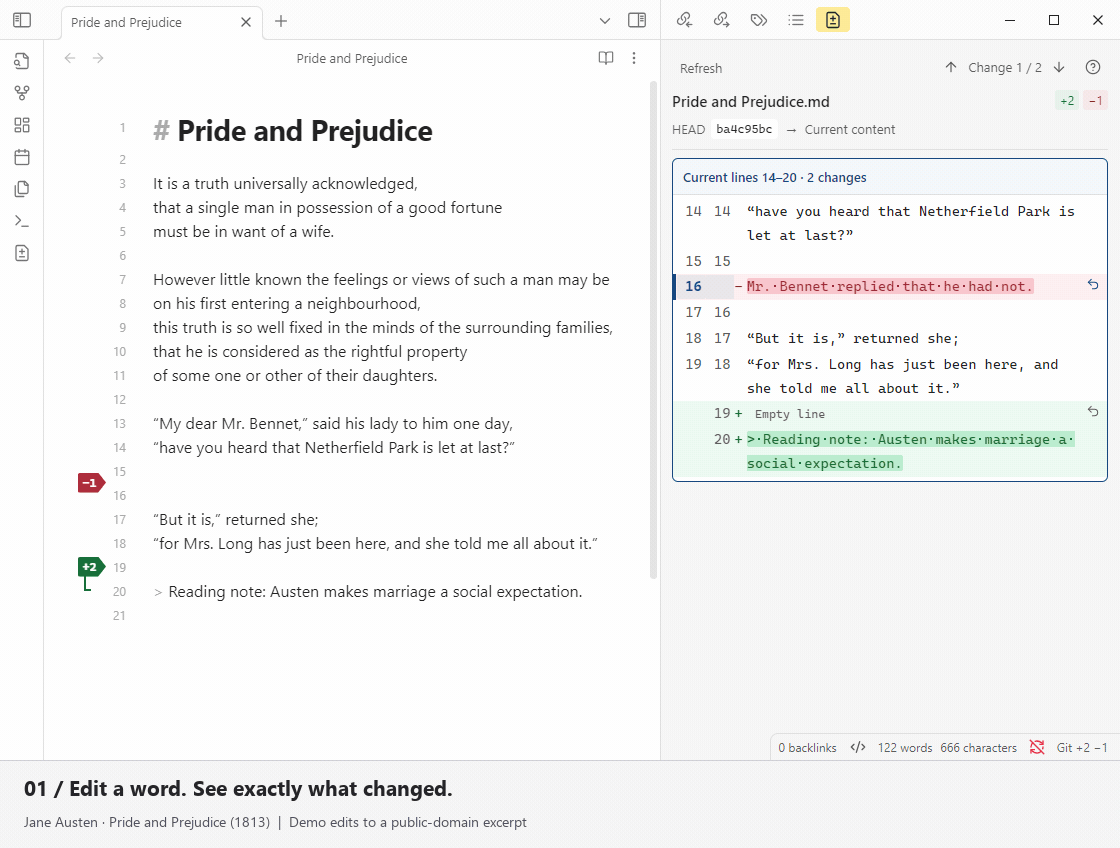Click line "But it is," returned she; in editor

(x=236, y=519)
